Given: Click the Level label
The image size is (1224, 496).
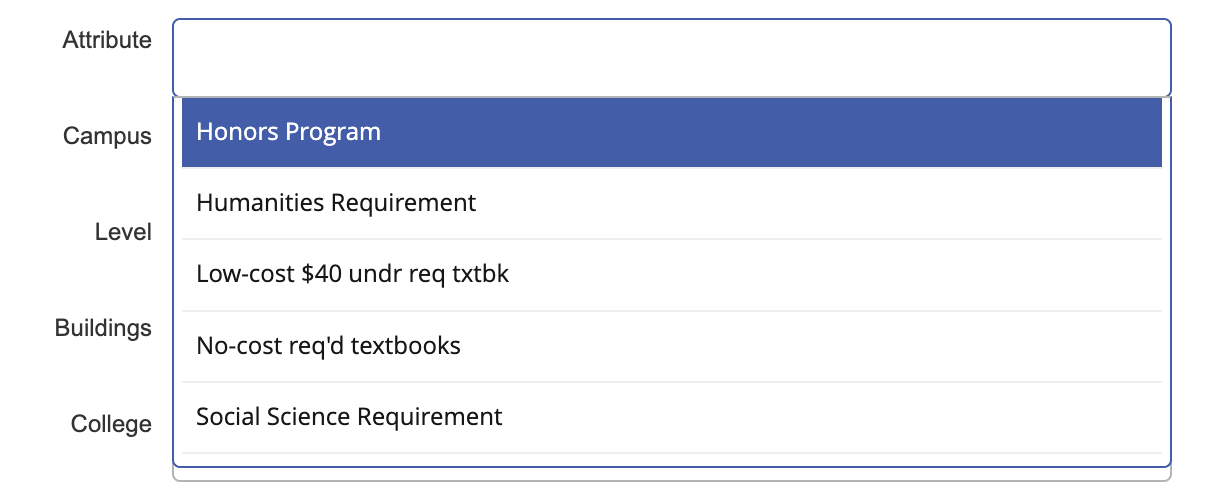Looking at the screenshot, I should point(123,232).
